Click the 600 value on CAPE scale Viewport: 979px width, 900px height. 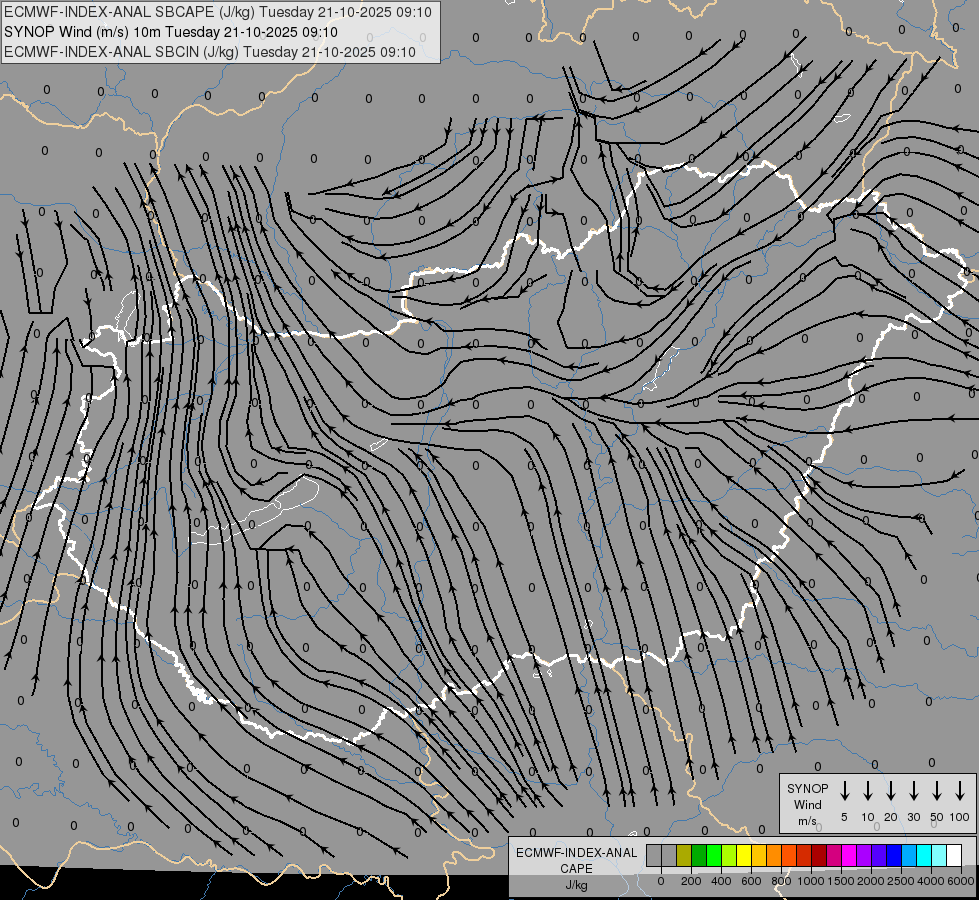[751, 881]
